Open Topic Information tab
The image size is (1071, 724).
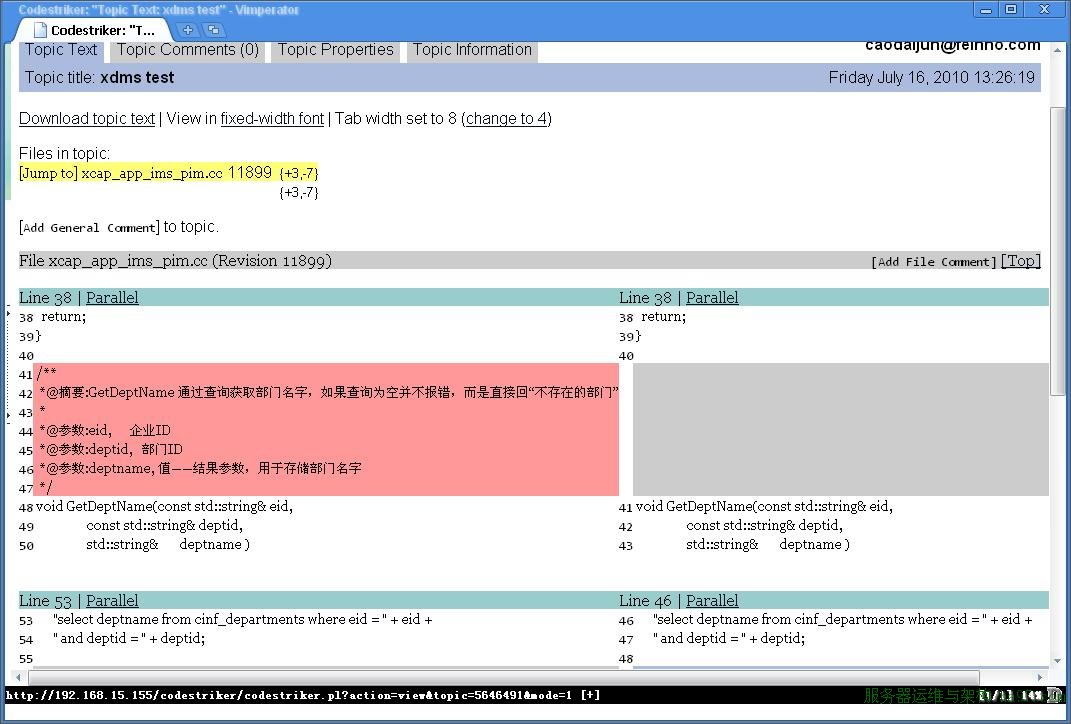pyautogui.click(x=472, y=50)
